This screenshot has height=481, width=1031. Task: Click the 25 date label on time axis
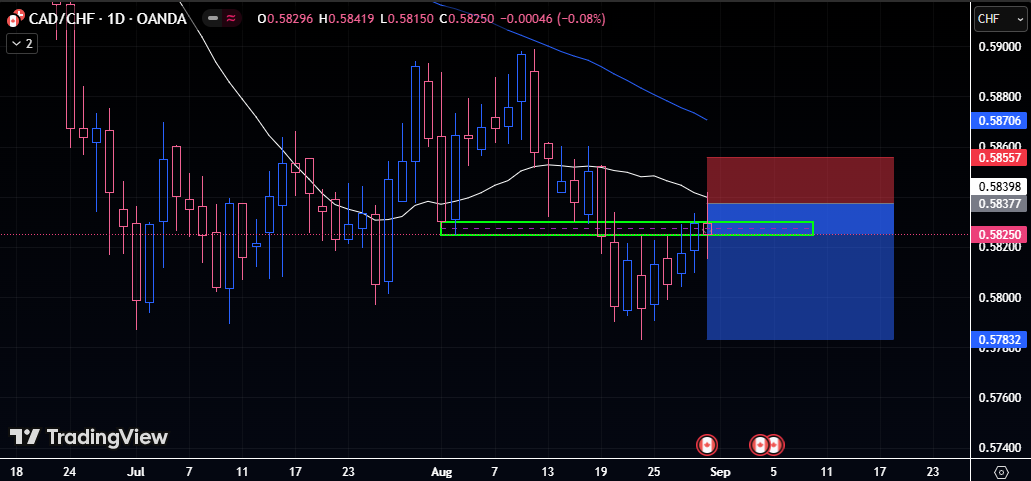(x=654, y=471)
